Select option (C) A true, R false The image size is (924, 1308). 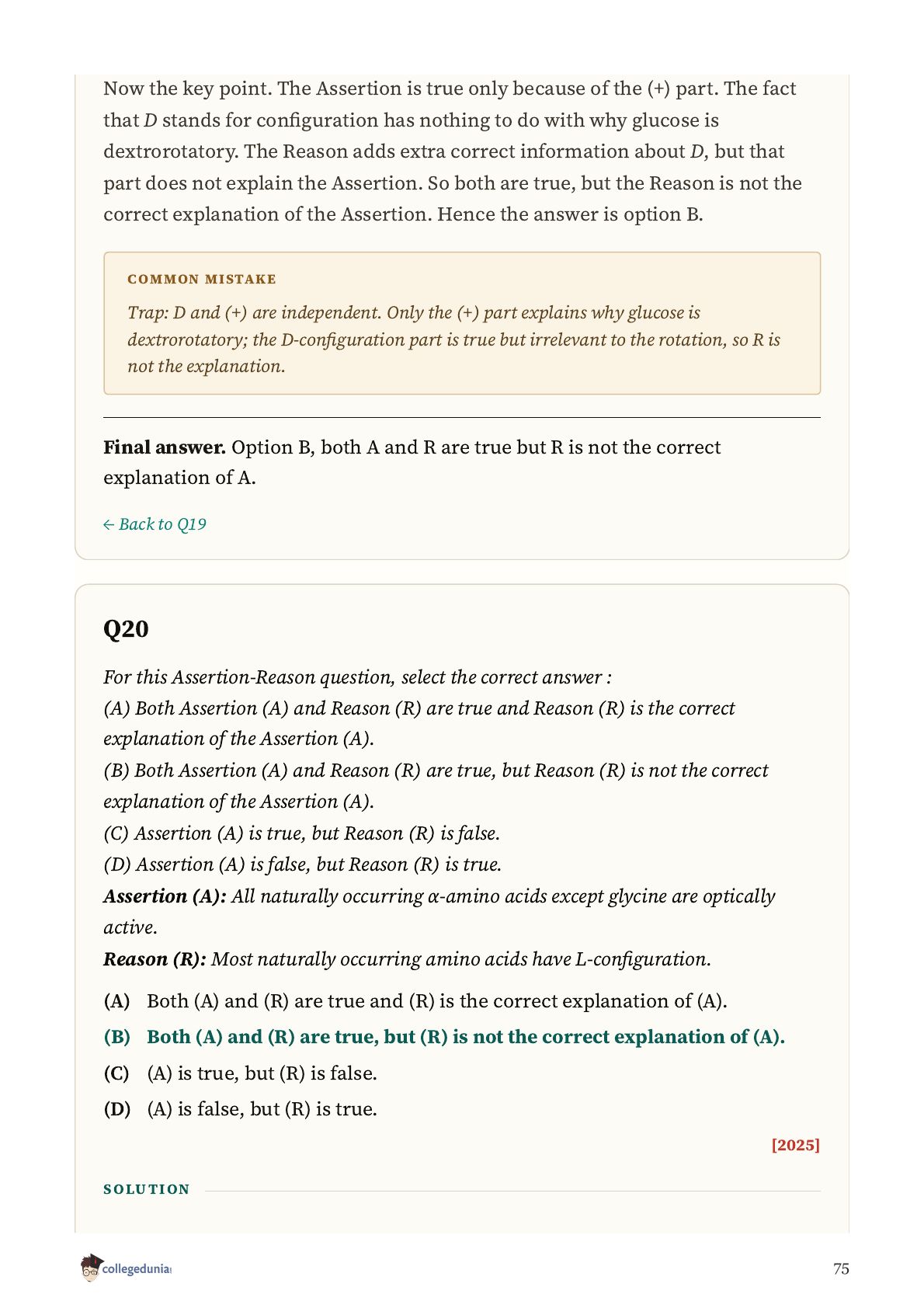241,1073
